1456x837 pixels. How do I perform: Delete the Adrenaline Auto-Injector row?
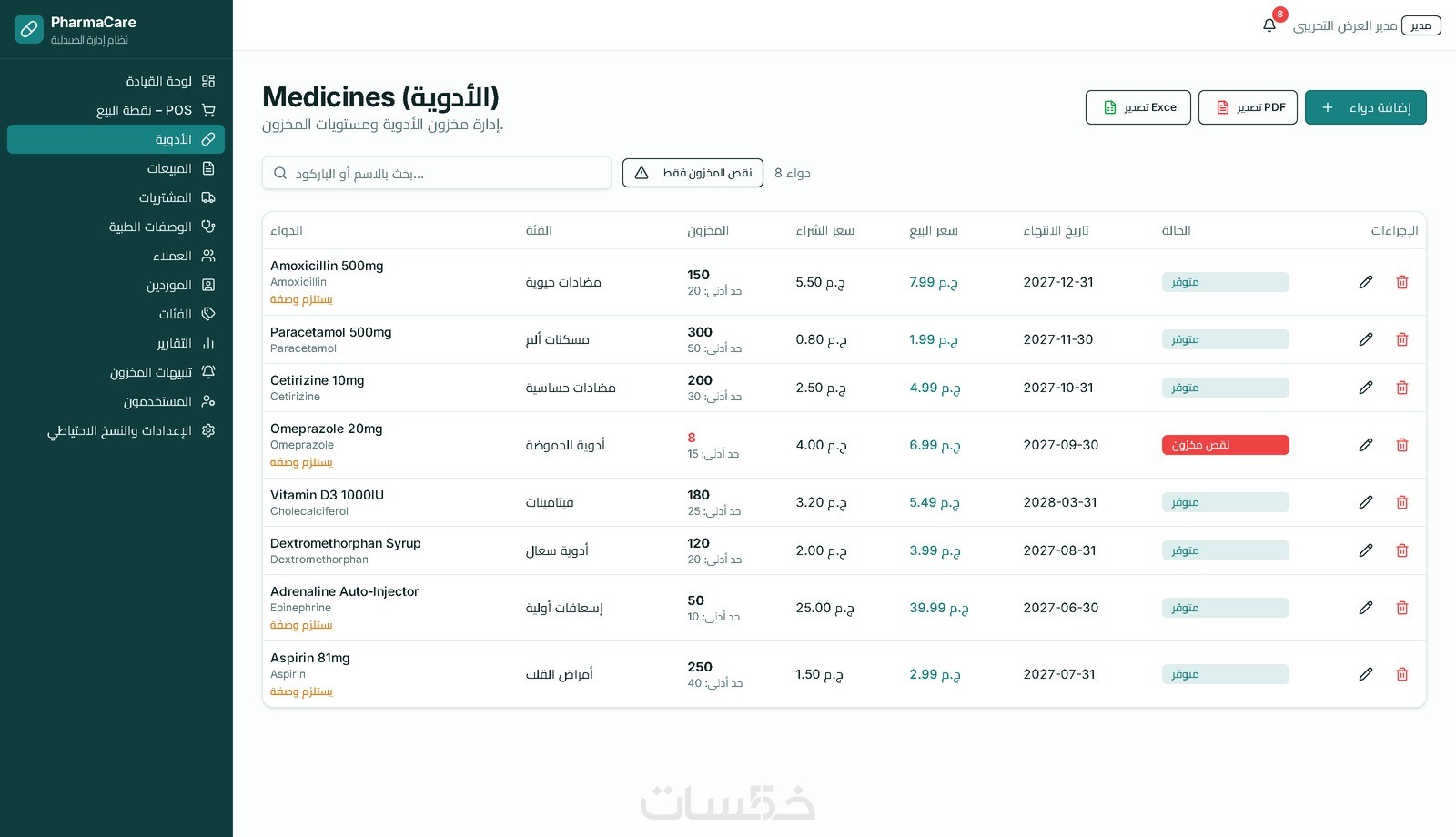click(x=1402, y=608)
